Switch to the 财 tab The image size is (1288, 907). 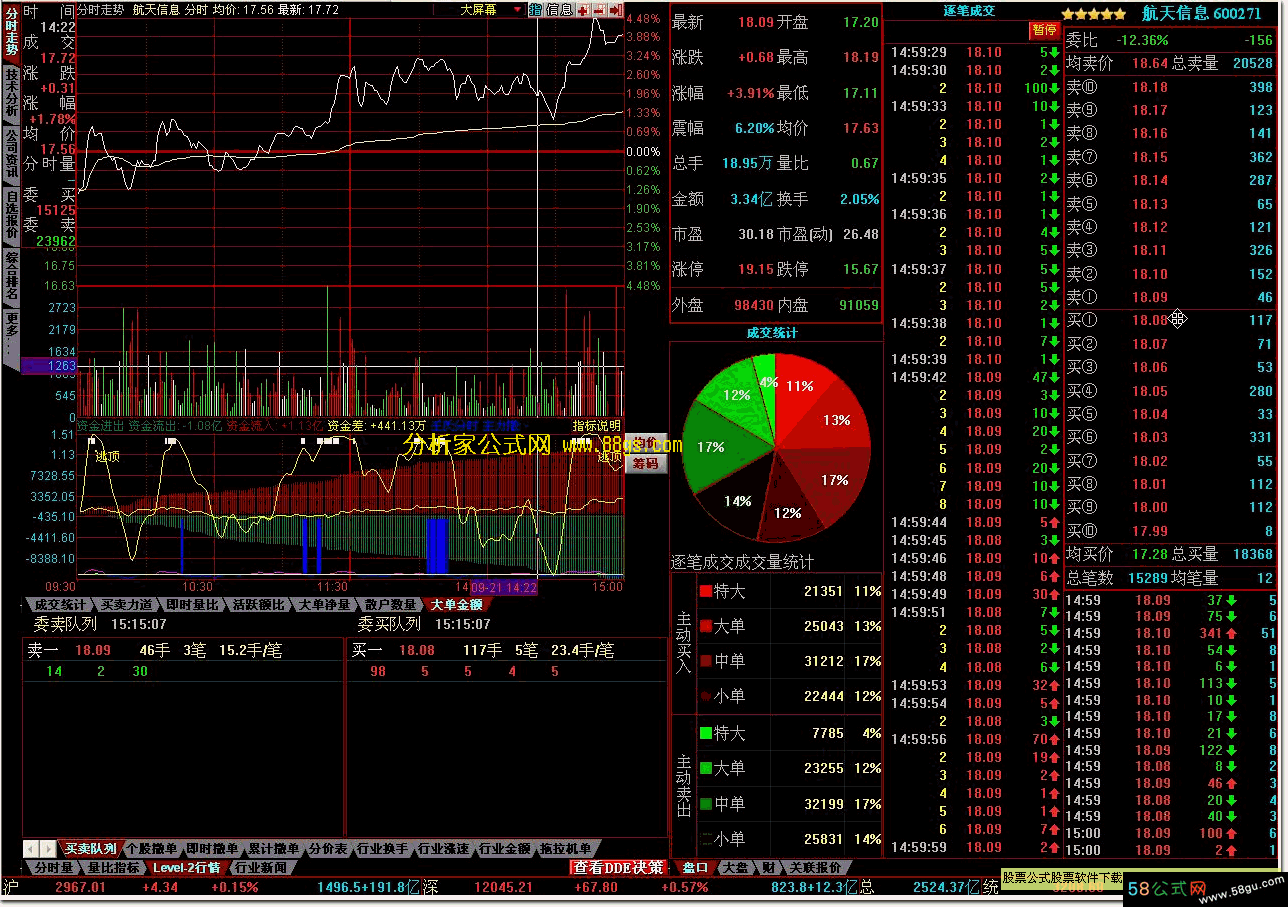[768, 867]
